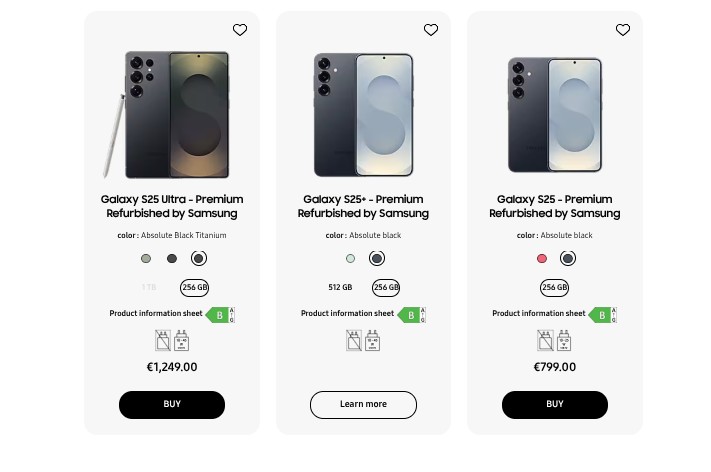Click the charger-not-included icon on Galaxy S25+
The width and height of the screenshot is (711, 472).
tap(354, 341)
